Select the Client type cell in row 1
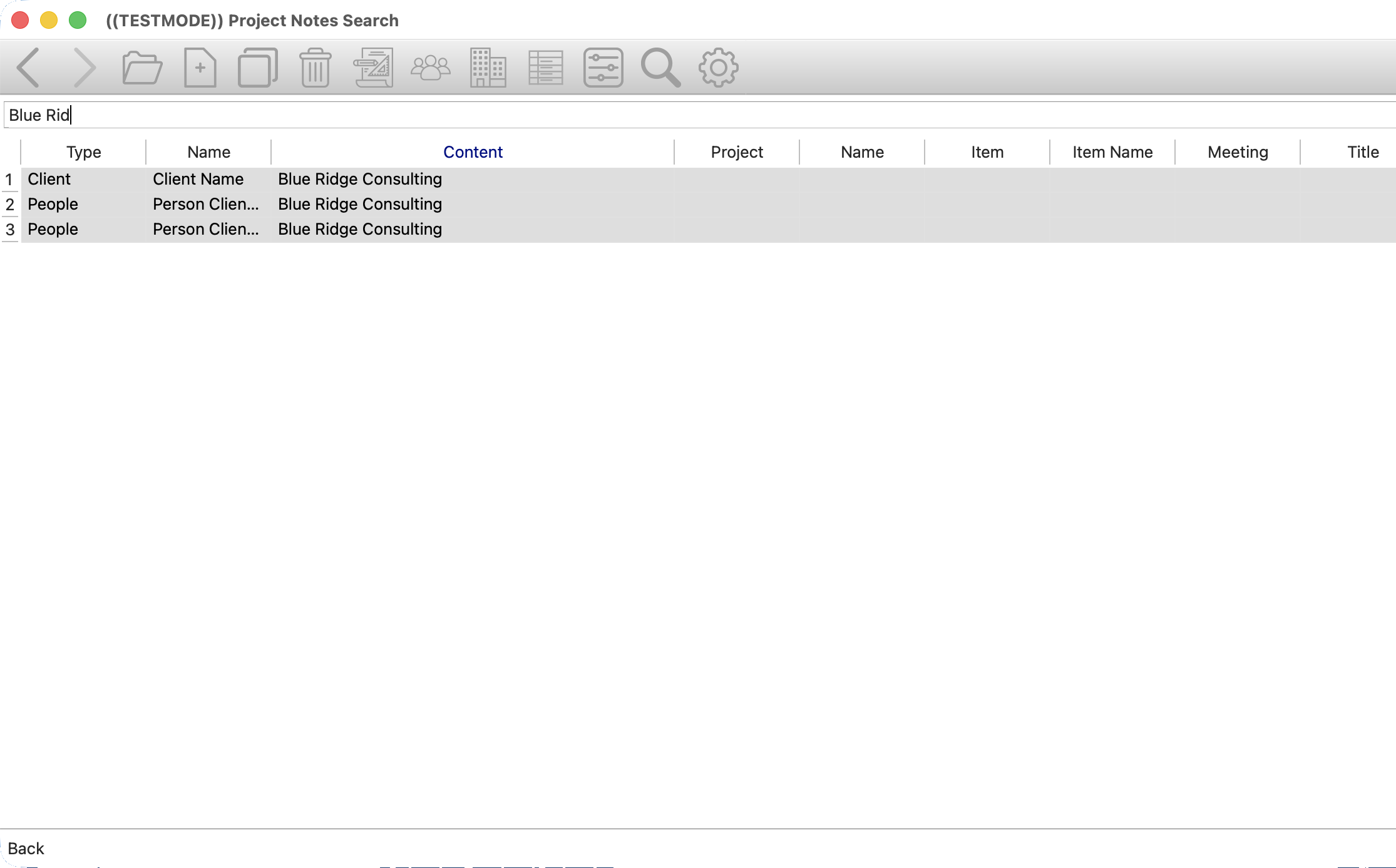 pos(83,180)
